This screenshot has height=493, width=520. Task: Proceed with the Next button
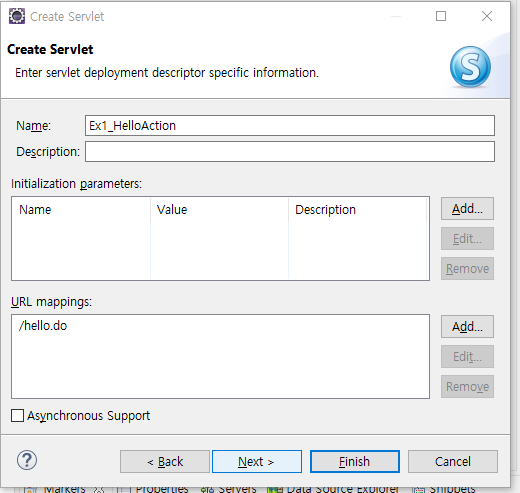pyautogui.click(x=257, y=462)
